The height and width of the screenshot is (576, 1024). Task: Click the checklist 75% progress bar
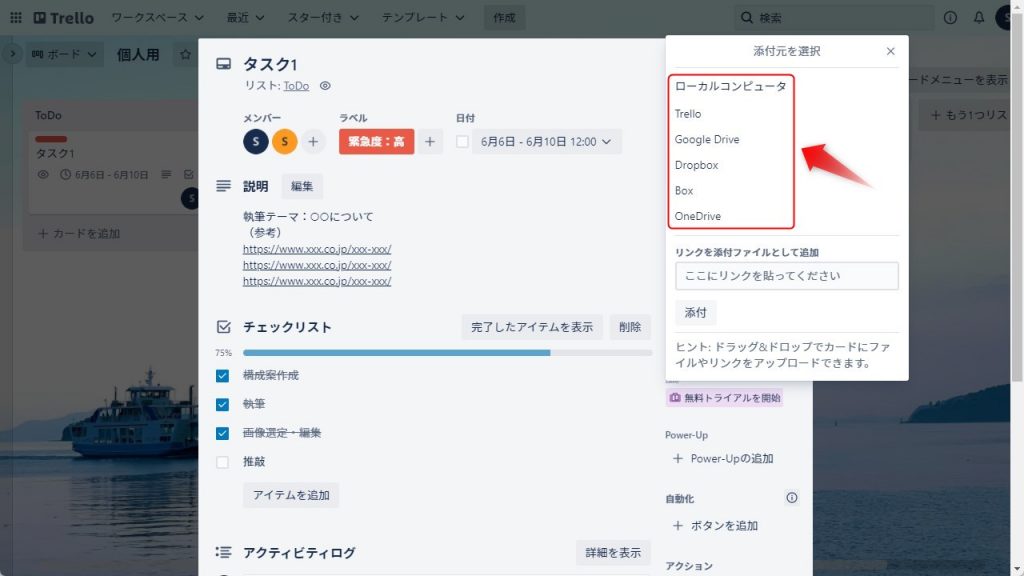[447, 353]
